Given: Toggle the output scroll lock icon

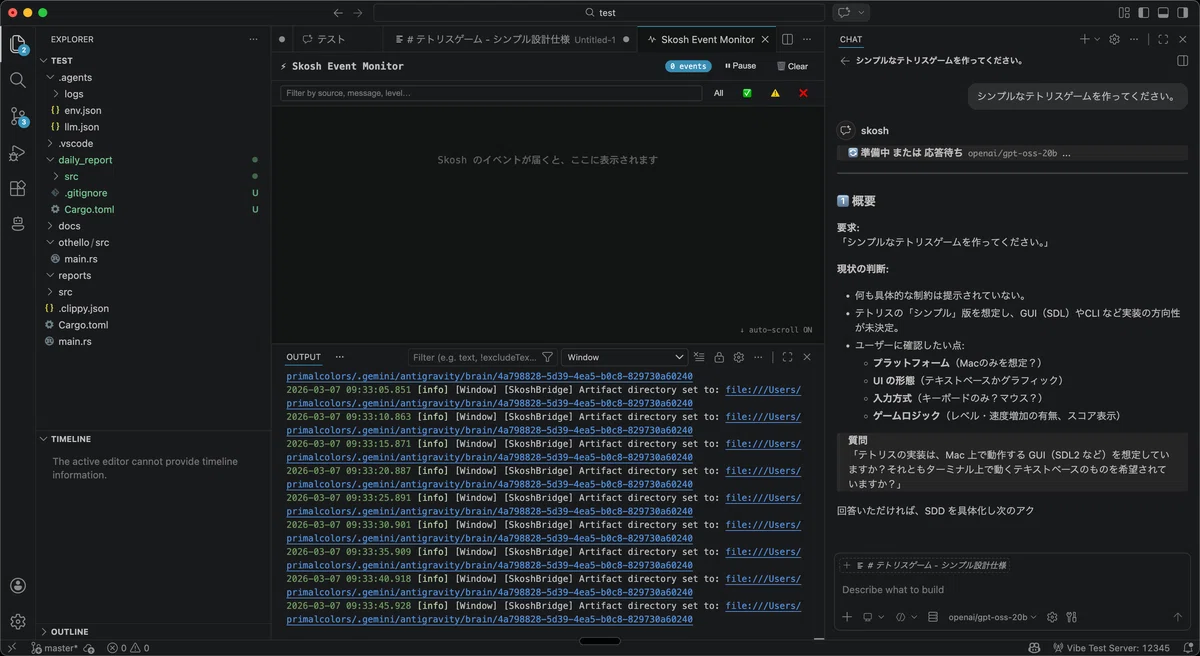Looking at the screenshot, I should coord(719,357).
